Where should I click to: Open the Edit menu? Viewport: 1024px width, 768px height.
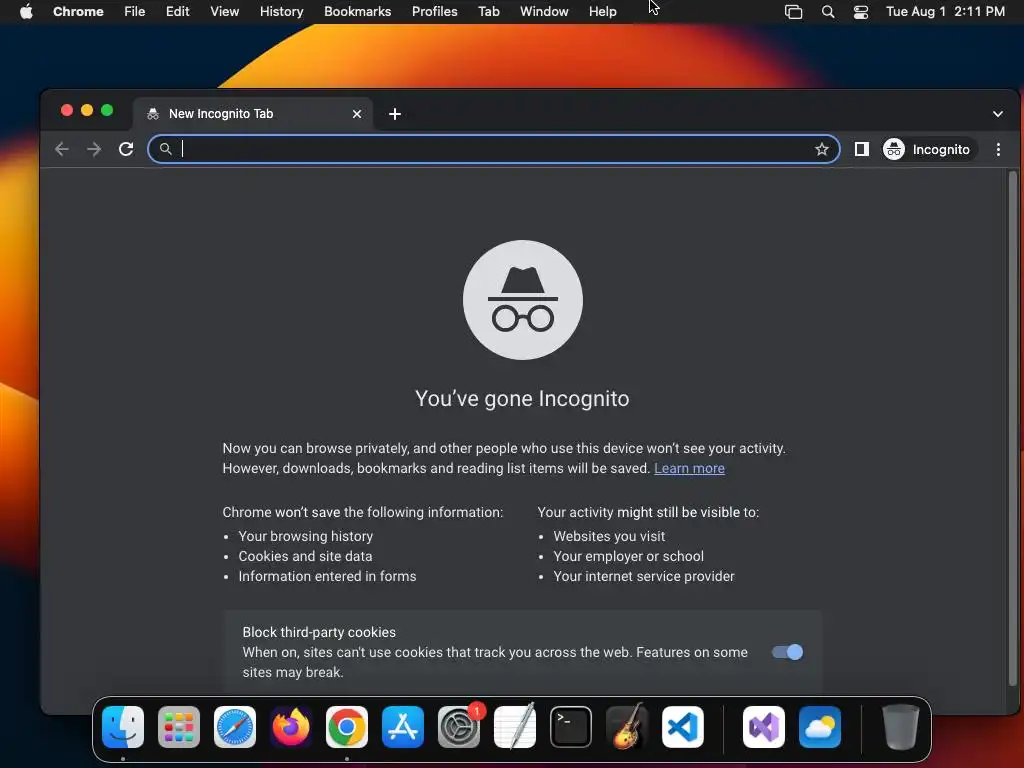tap(178, 11)
